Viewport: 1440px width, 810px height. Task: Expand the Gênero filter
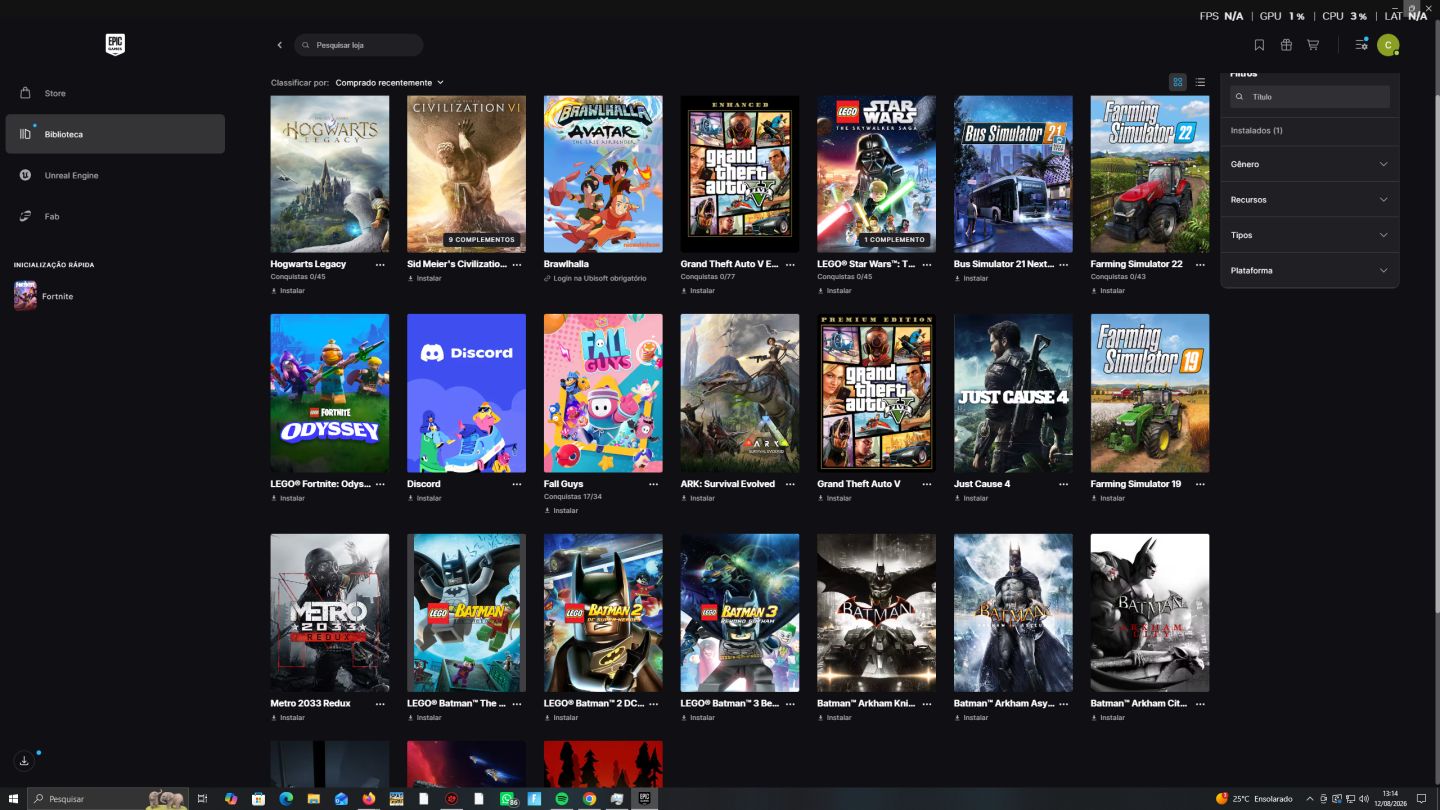tap(1309, 164)
